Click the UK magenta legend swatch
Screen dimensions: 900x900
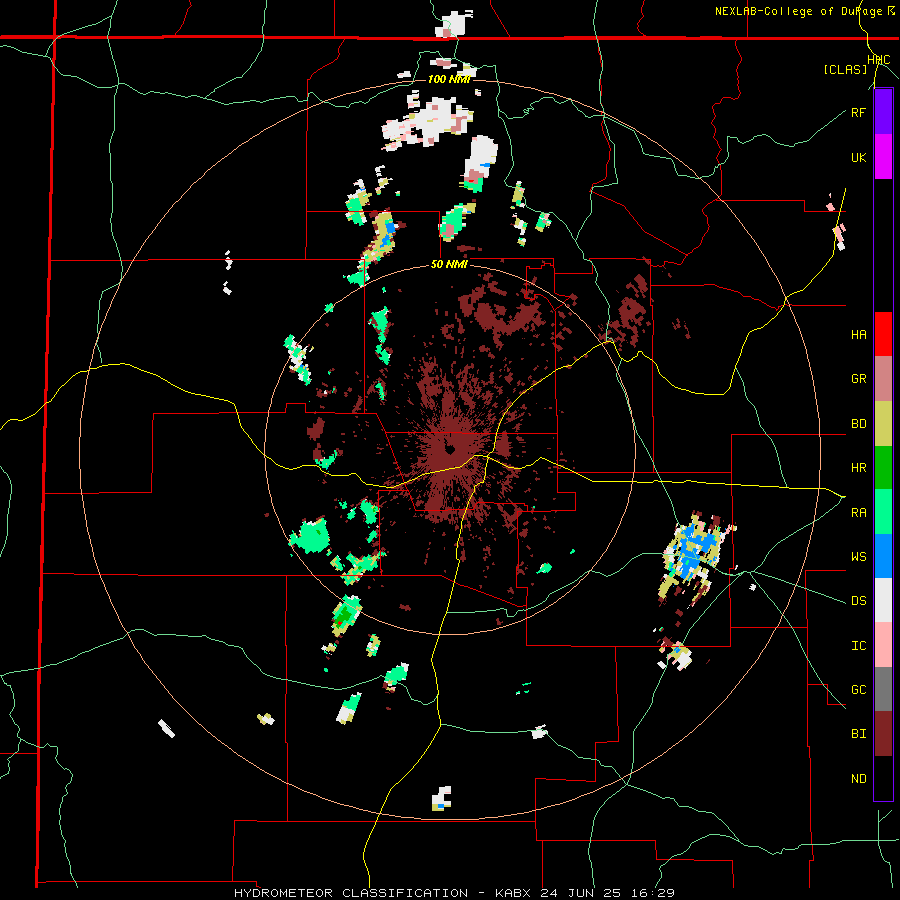click(x=883, y=157)
